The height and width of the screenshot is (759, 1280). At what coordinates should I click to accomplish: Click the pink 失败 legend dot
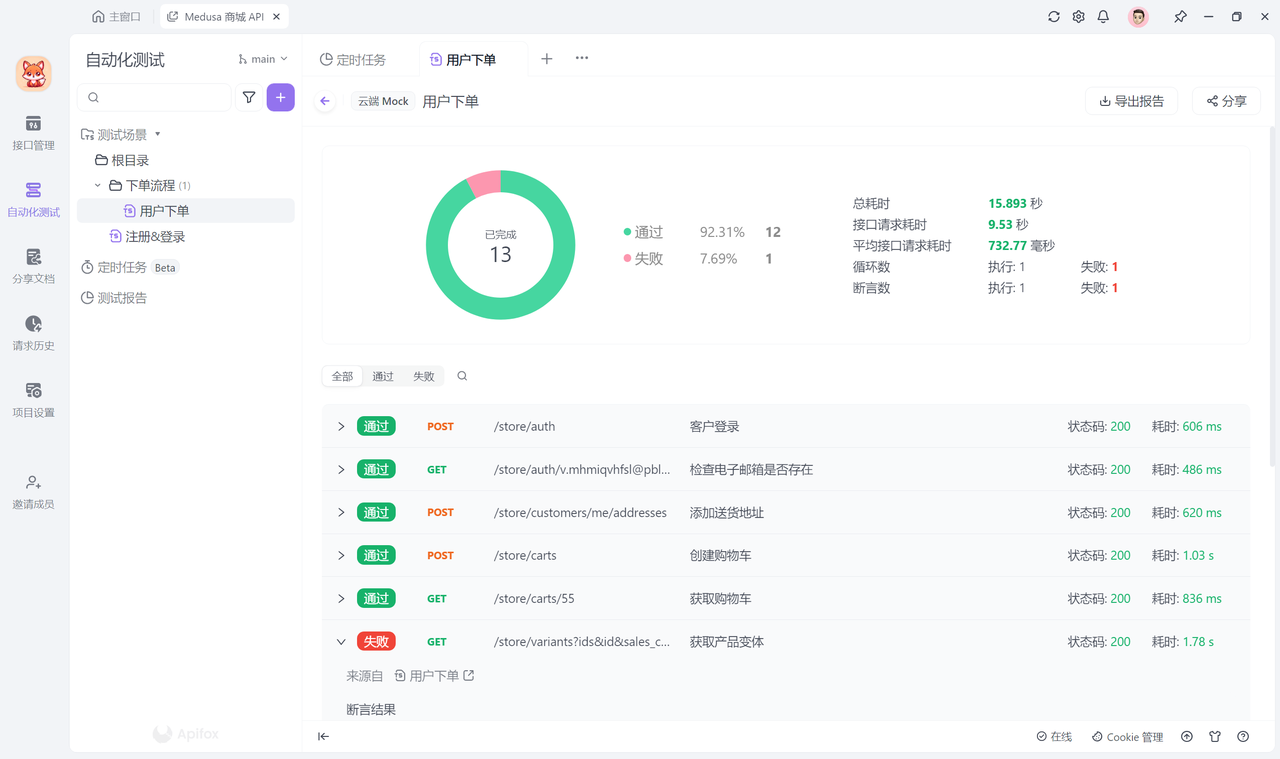point(627,259)
